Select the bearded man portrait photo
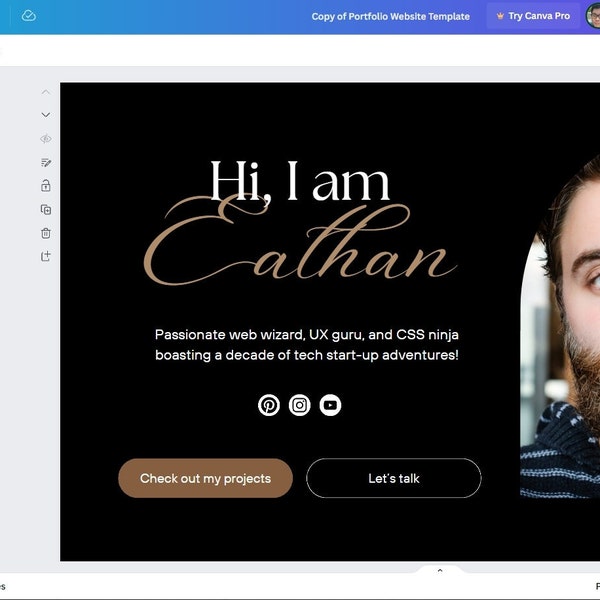600x600 pixels. [x=560, y=325]
